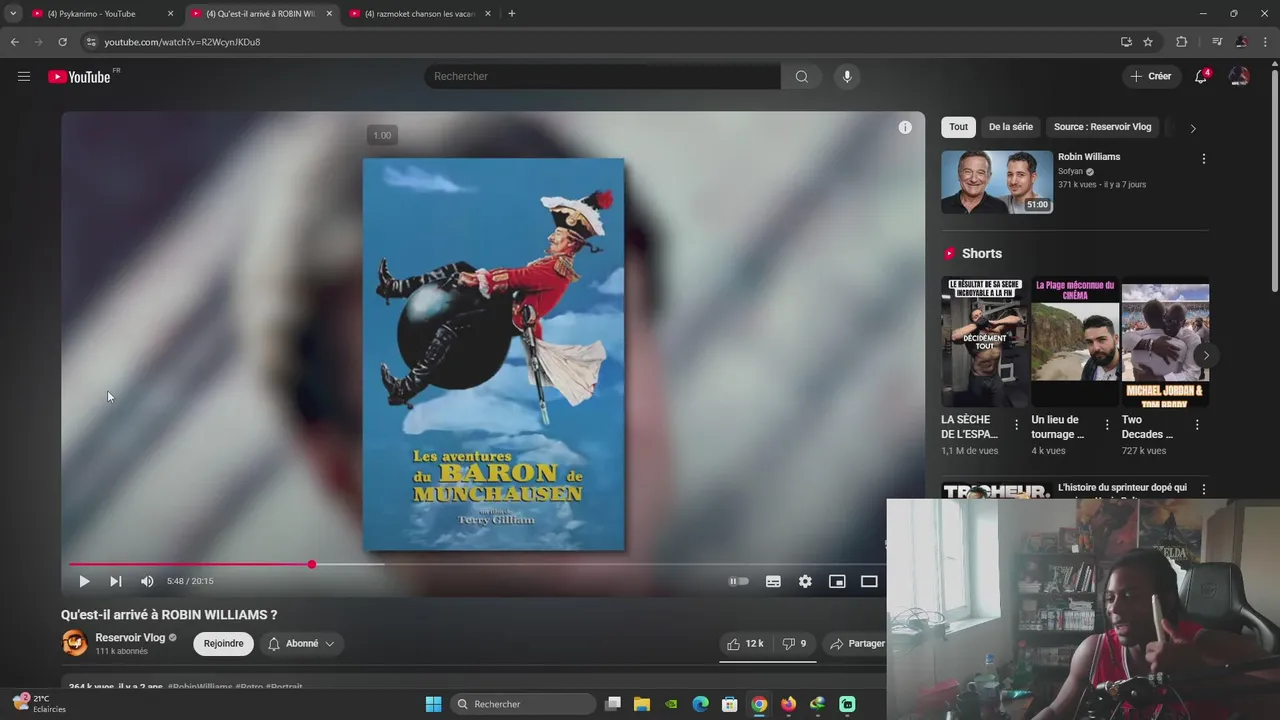
Task: Open options for Two Decades short
Action: [x=1197, y=425]
